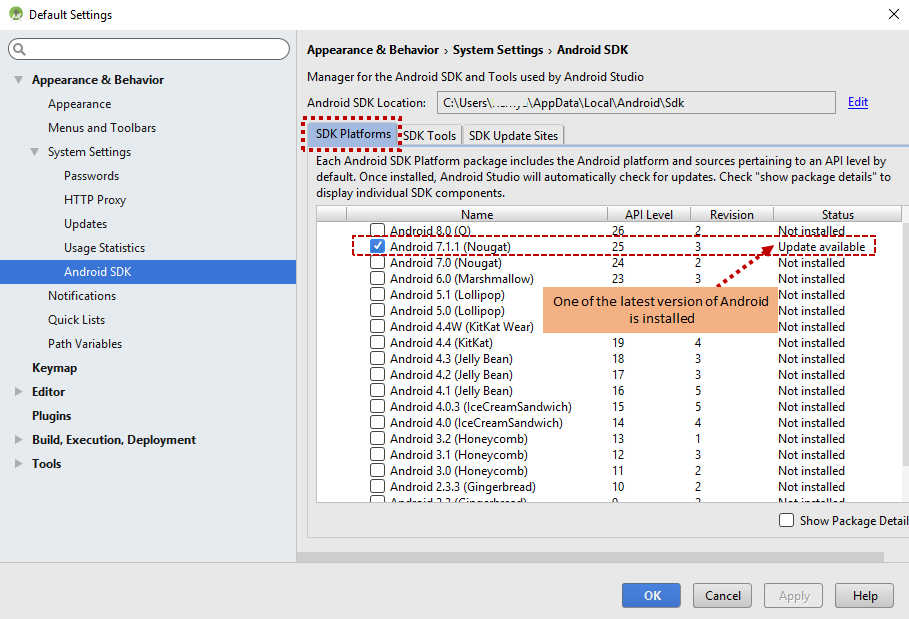Open Menus and Toolbars settings
The image size is (909, 619).
(102, 128)
